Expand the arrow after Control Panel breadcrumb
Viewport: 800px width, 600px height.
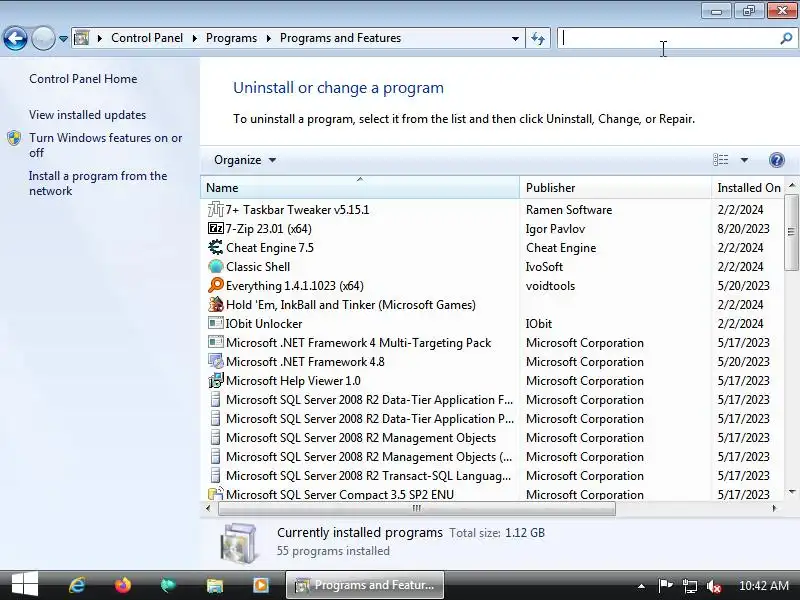pyautogui.click(x=194, y=38)
